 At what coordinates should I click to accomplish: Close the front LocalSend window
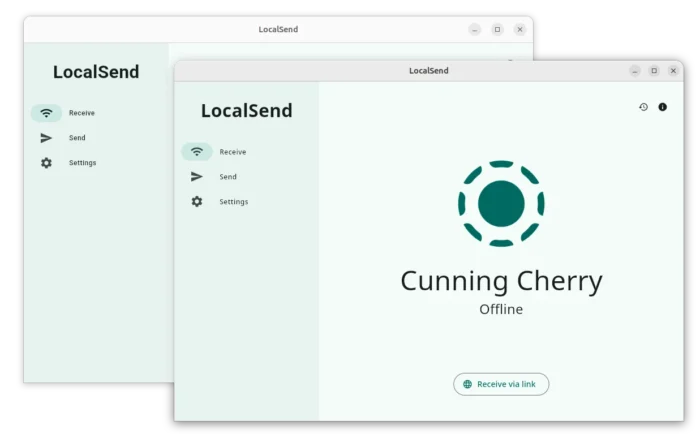(x=673, y=71)
